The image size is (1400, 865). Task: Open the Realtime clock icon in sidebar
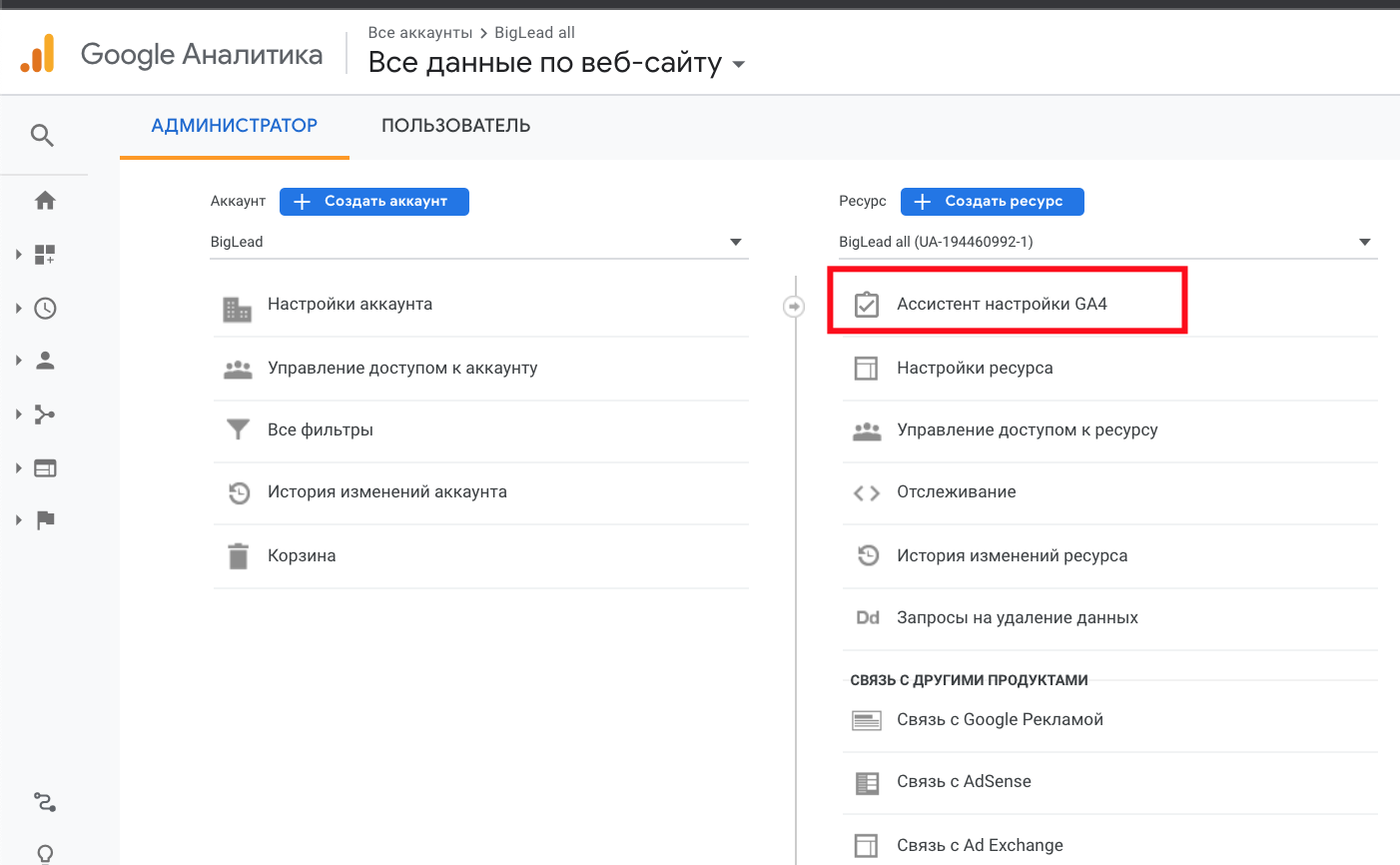[x=45, y=309]
